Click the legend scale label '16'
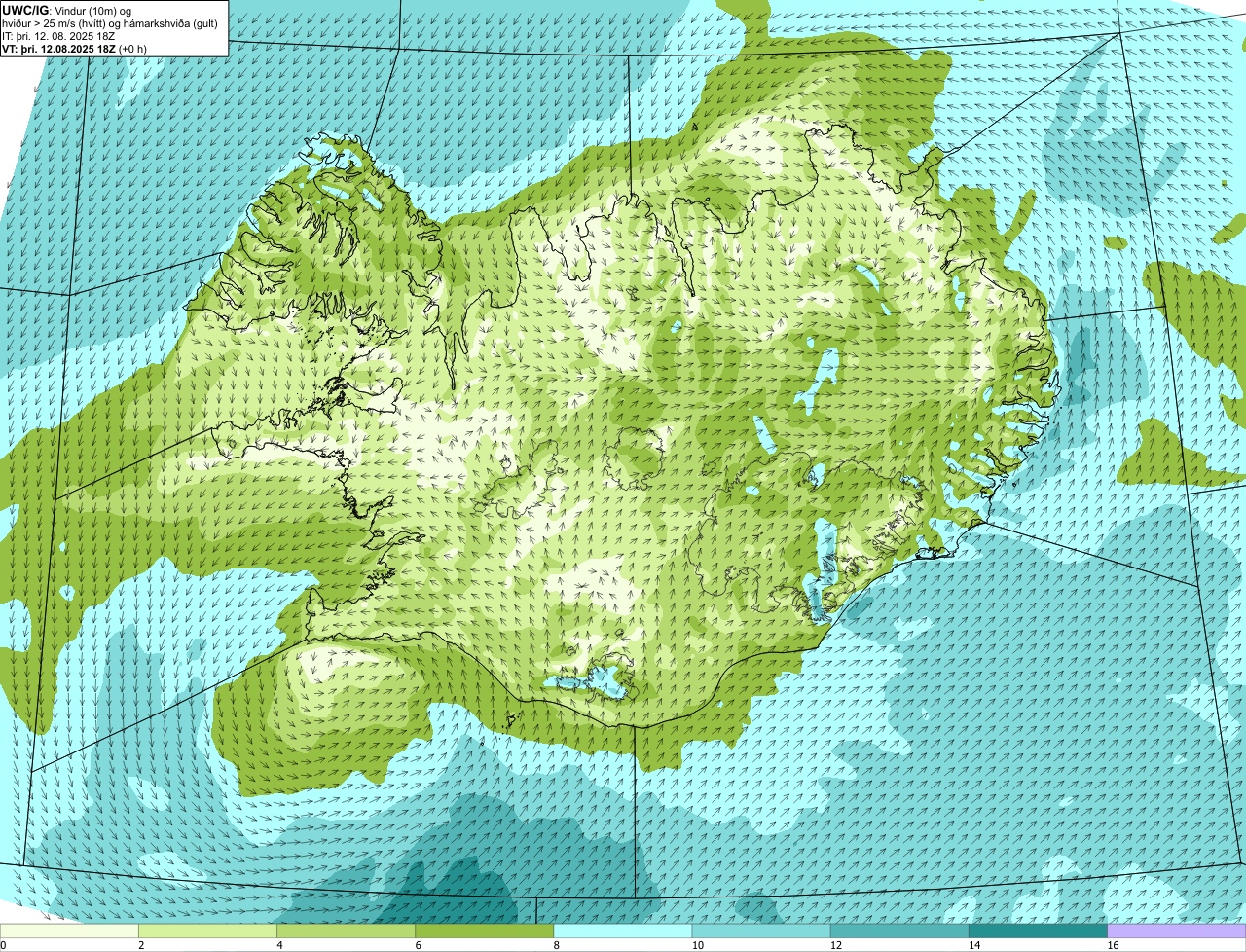The image size is (1246, 952). tap(1114, 945)
